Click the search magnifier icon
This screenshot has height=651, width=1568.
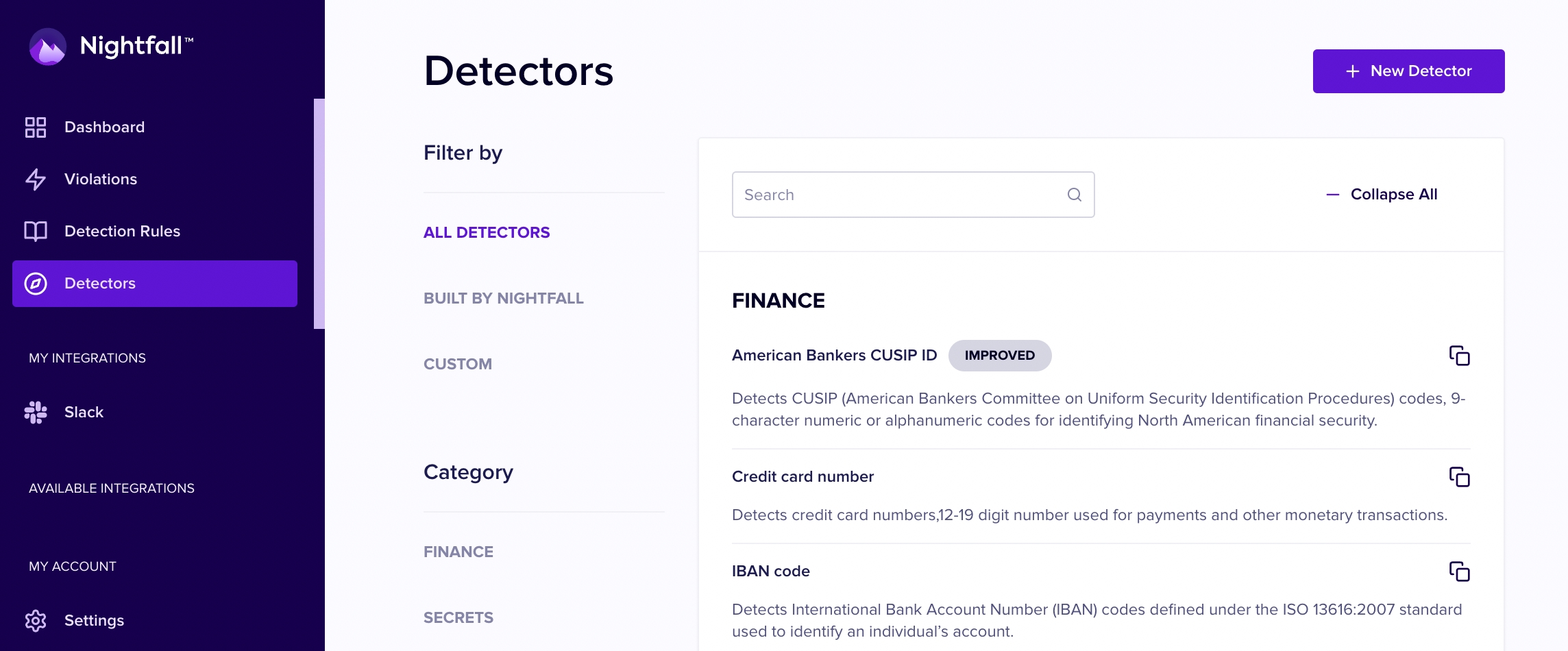(x=1074, y=195)
